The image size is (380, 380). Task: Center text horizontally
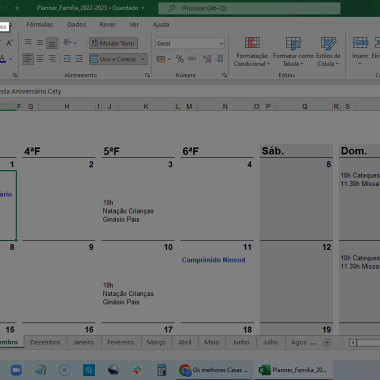point(40,59)
